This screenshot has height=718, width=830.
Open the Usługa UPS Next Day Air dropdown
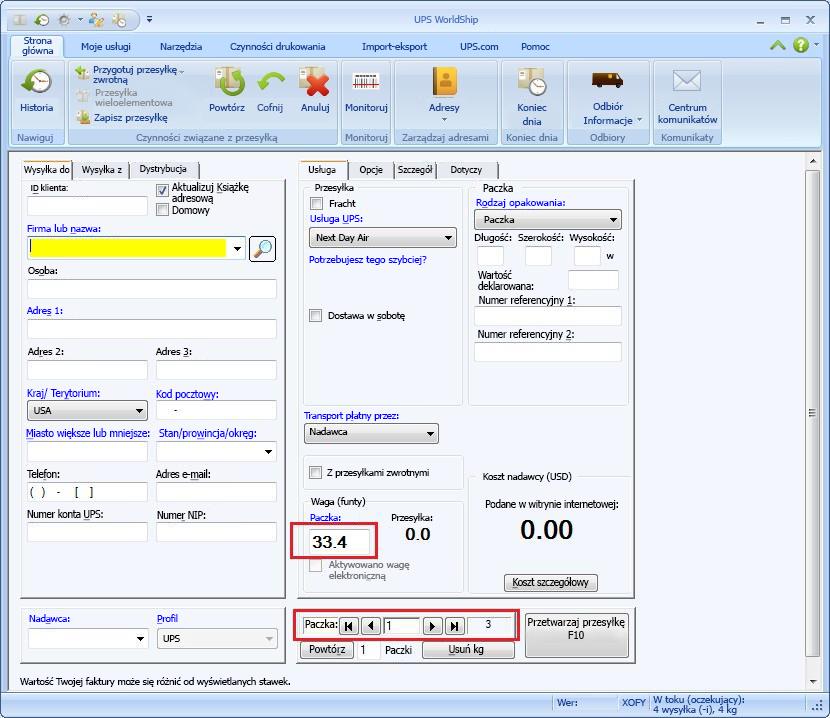coord(383,238)
